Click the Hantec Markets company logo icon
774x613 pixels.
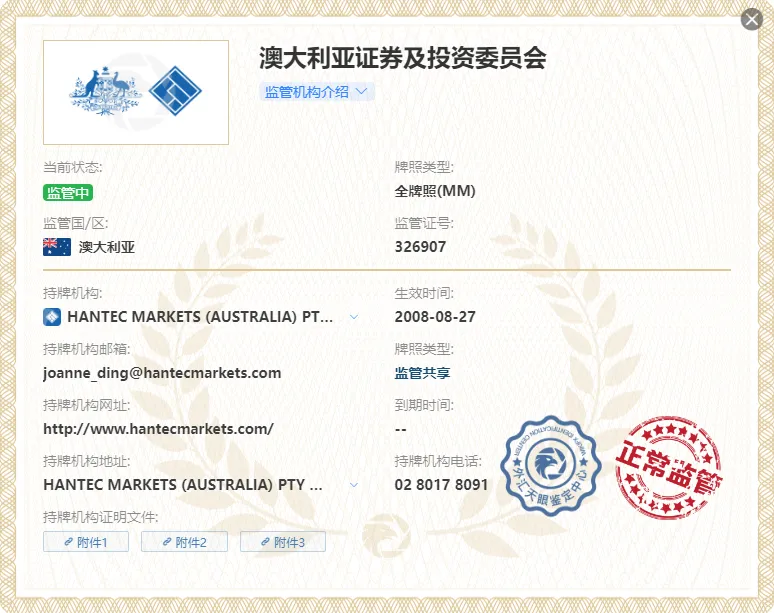[52, 317]
